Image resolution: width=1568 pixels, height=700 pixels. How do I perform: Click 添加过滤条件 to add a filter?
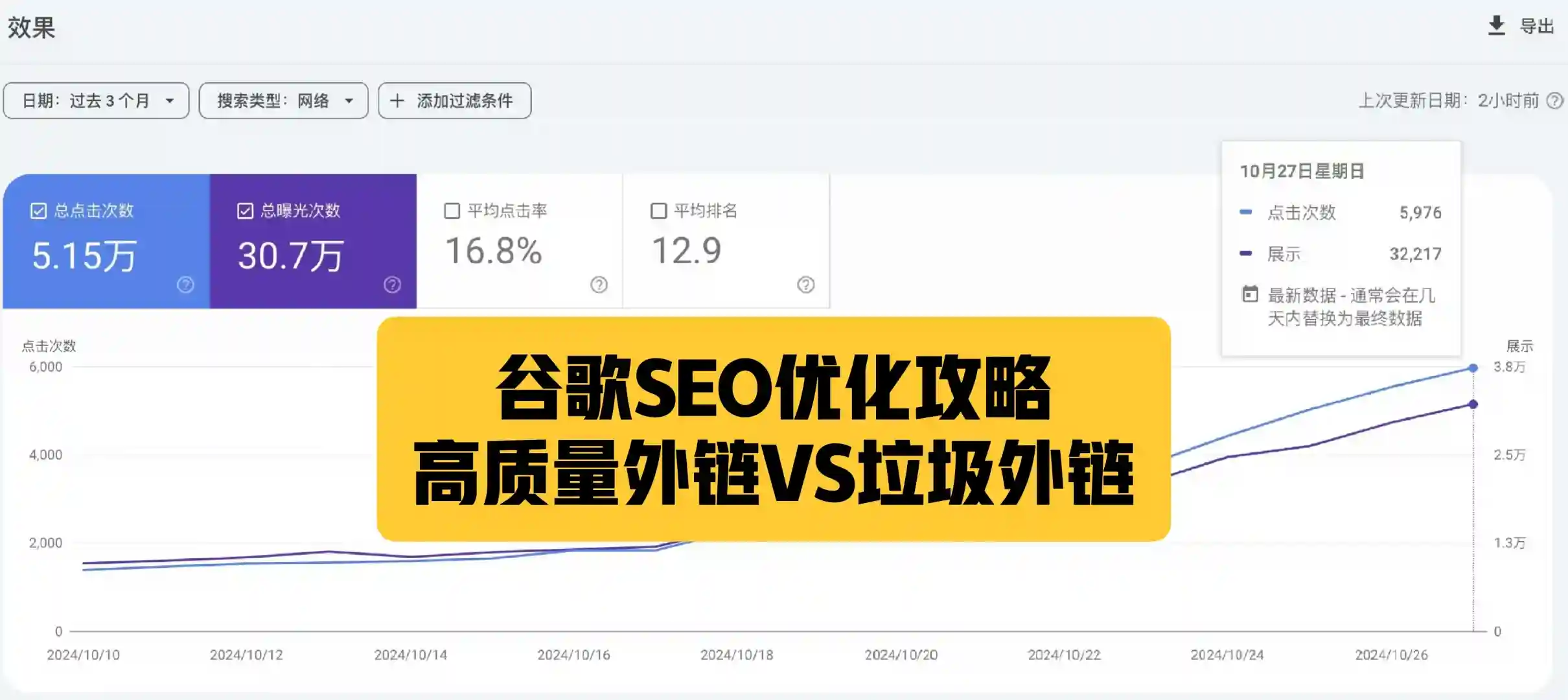(x=454, y=100)
